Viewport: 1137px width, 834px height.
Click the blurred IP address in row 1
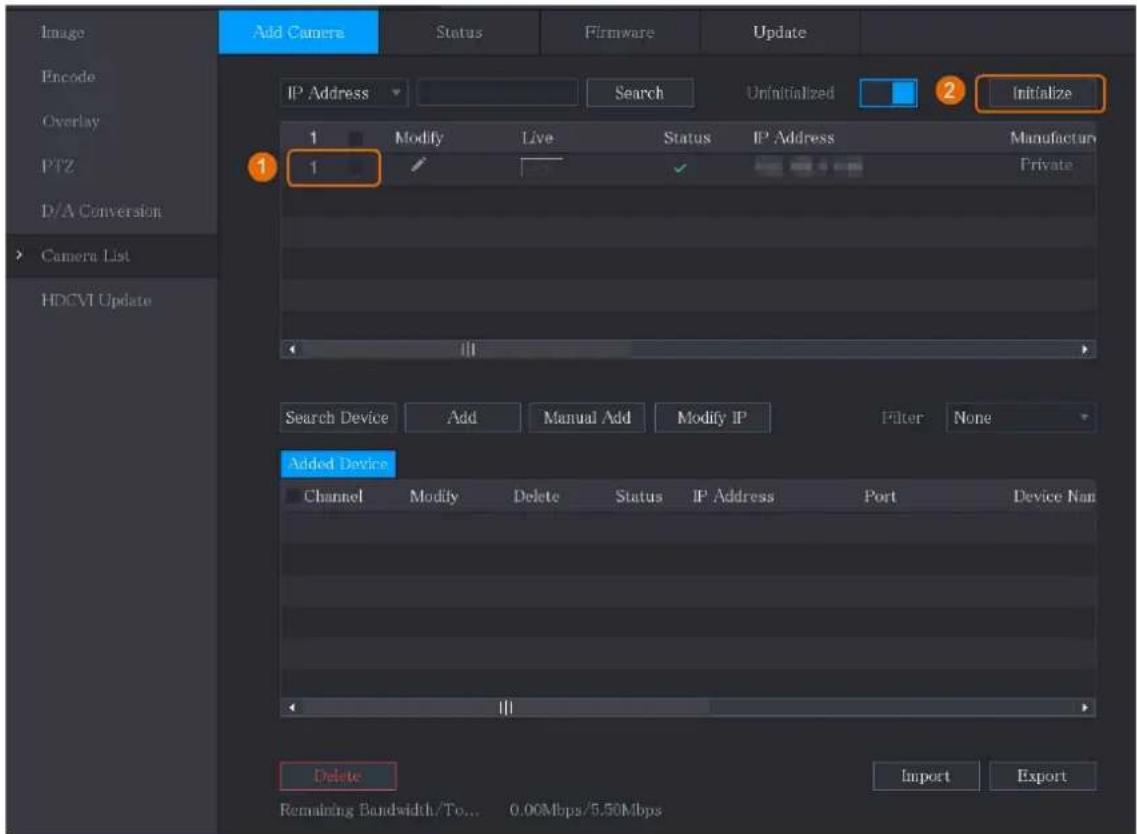click(x=808, y=167)
